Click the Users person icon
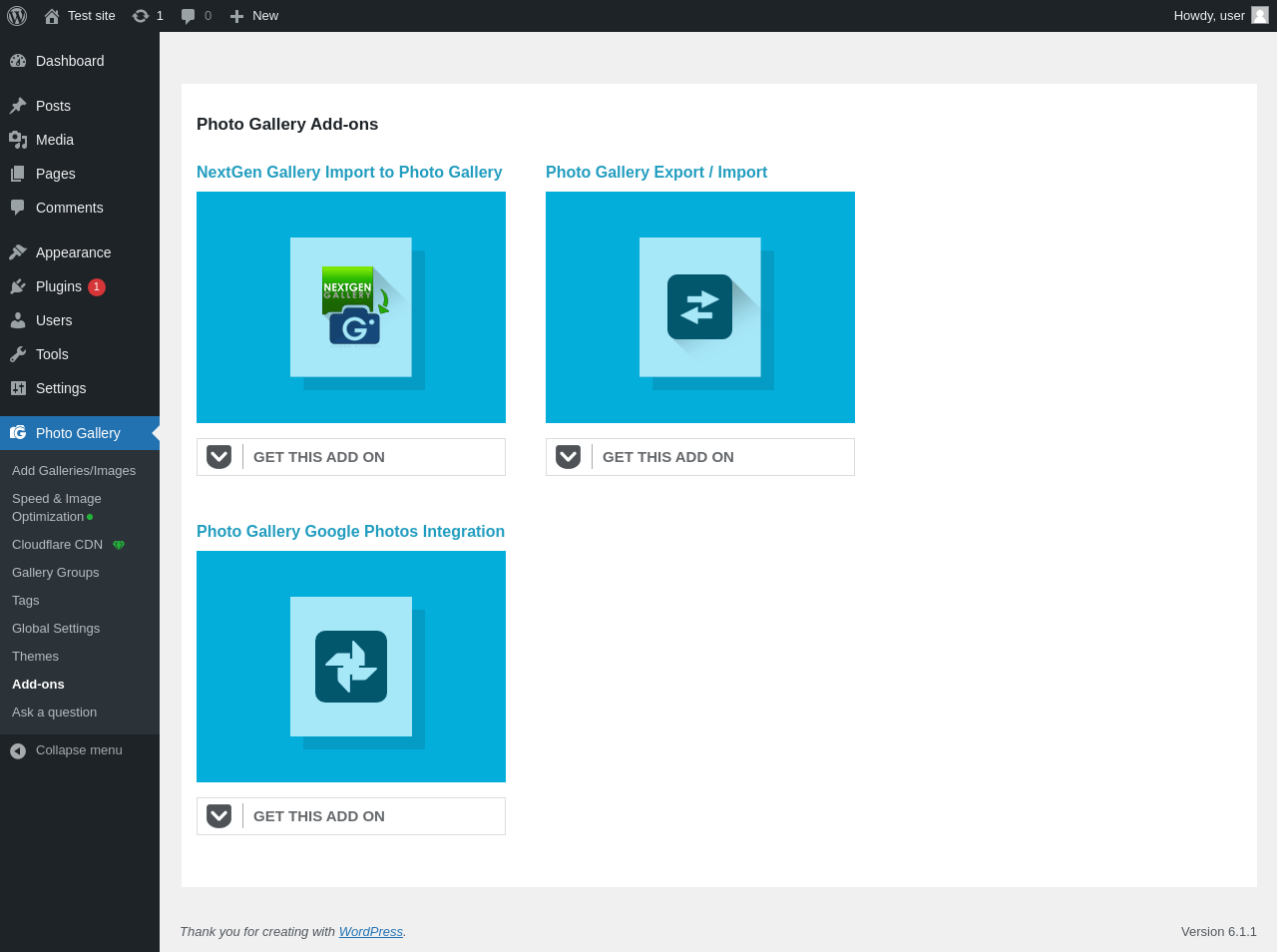The image size is (1277, 952). point(18,320)
